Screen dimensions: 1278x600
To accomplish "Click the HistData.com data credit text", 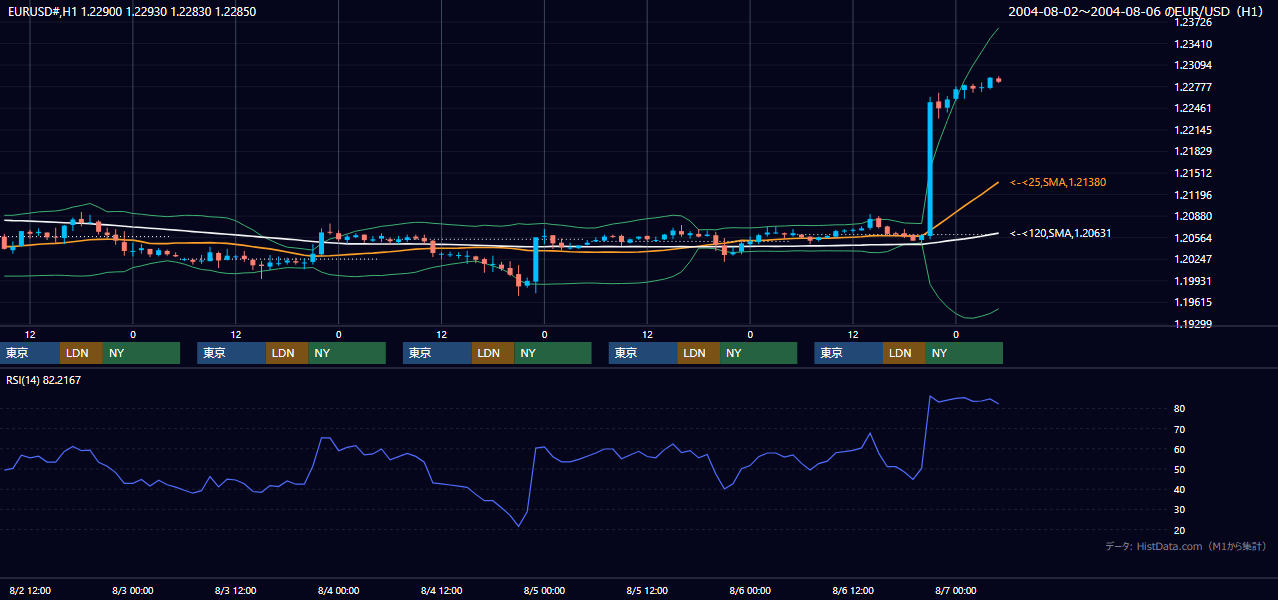I will [x=1186, y=546].
